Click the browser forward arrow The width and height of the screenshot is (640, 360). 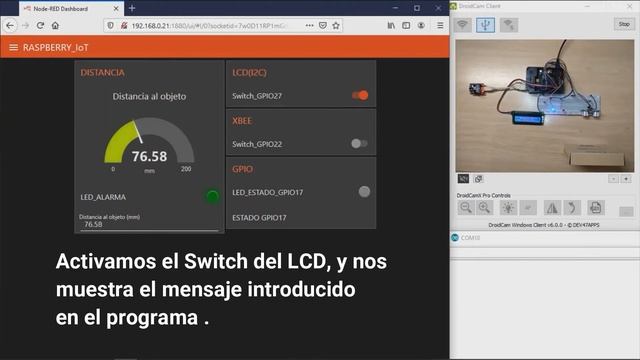point(25,25)
